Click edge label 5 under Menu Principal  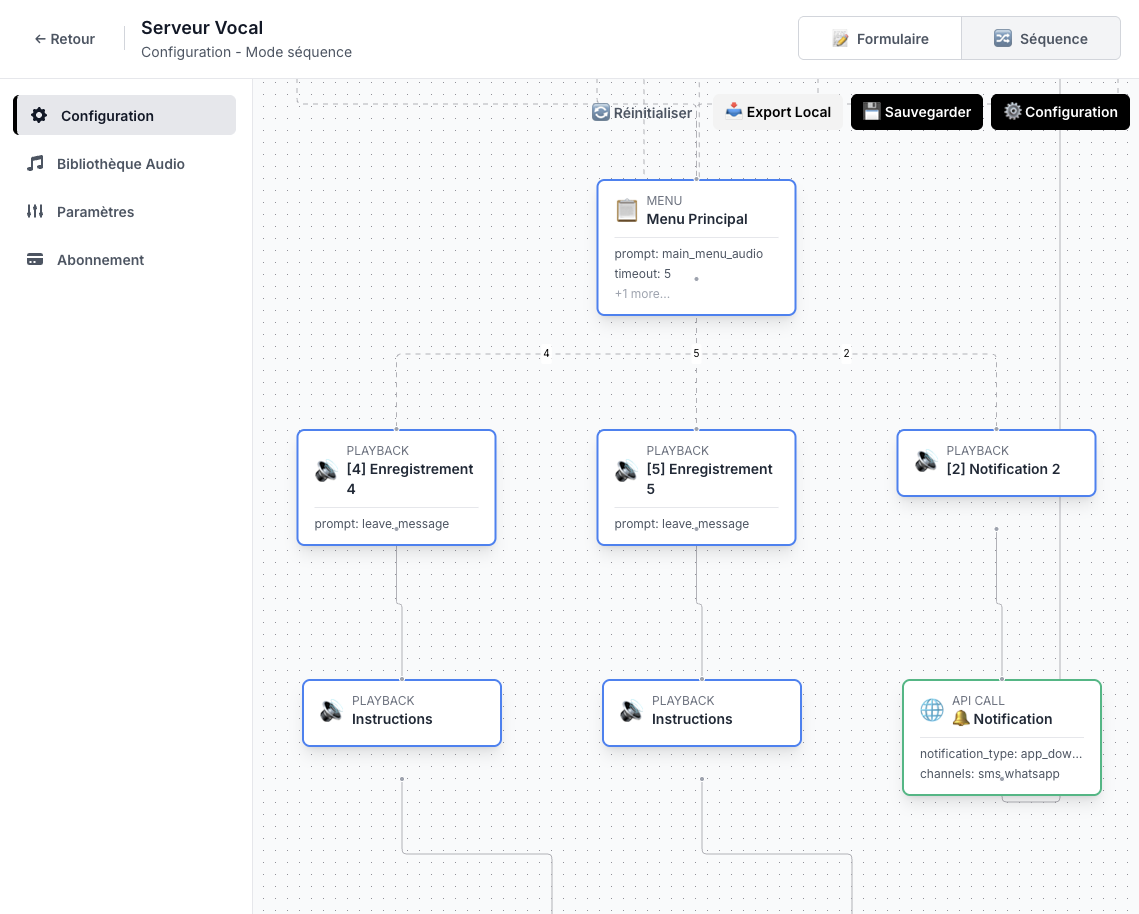pyautogui.click(x=696, y=353)
